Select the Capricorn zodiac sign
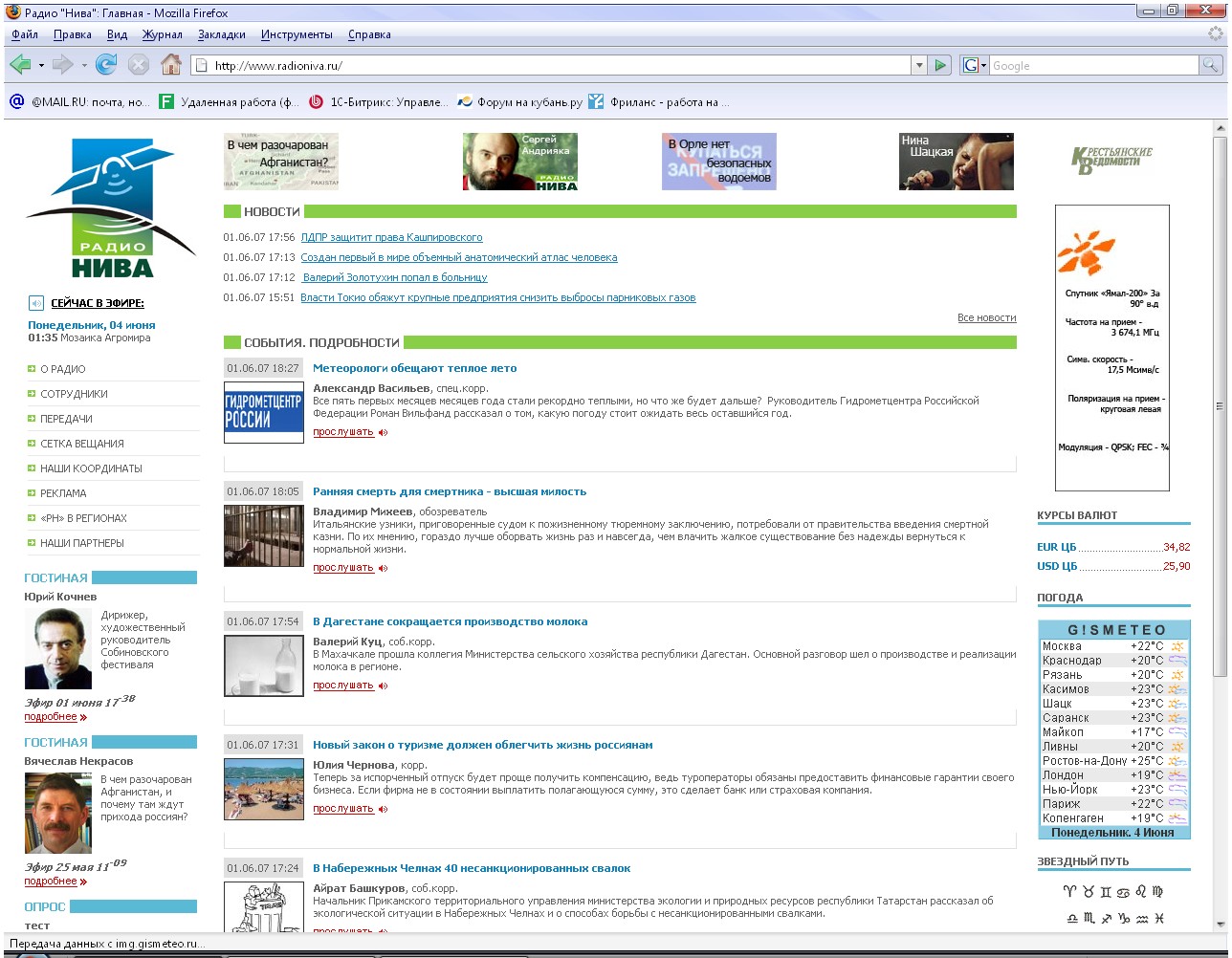 click(x=1124, y=919)
